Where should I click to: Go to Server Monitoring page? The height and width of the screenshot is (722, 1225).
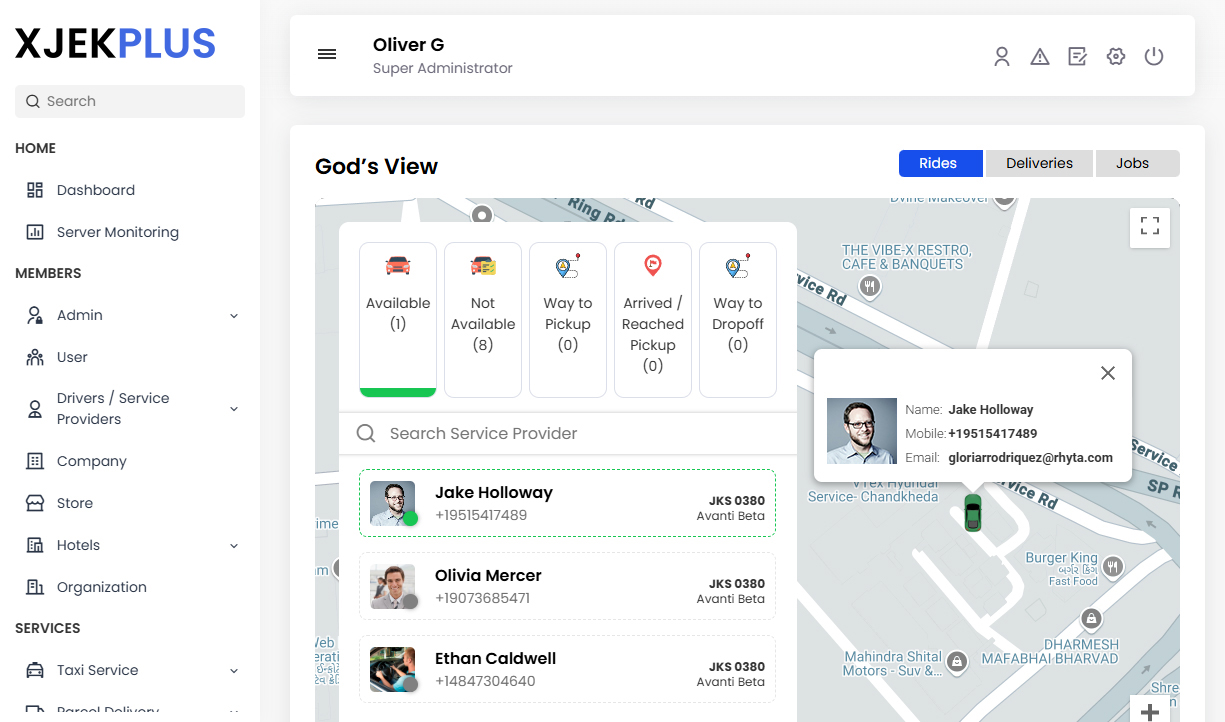(x=117, y=232)
